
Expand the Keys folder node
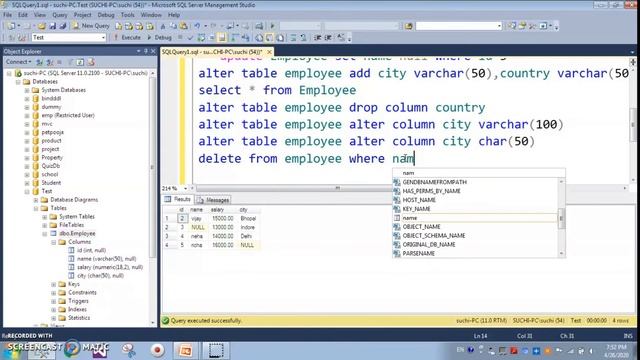coord(53,284)
